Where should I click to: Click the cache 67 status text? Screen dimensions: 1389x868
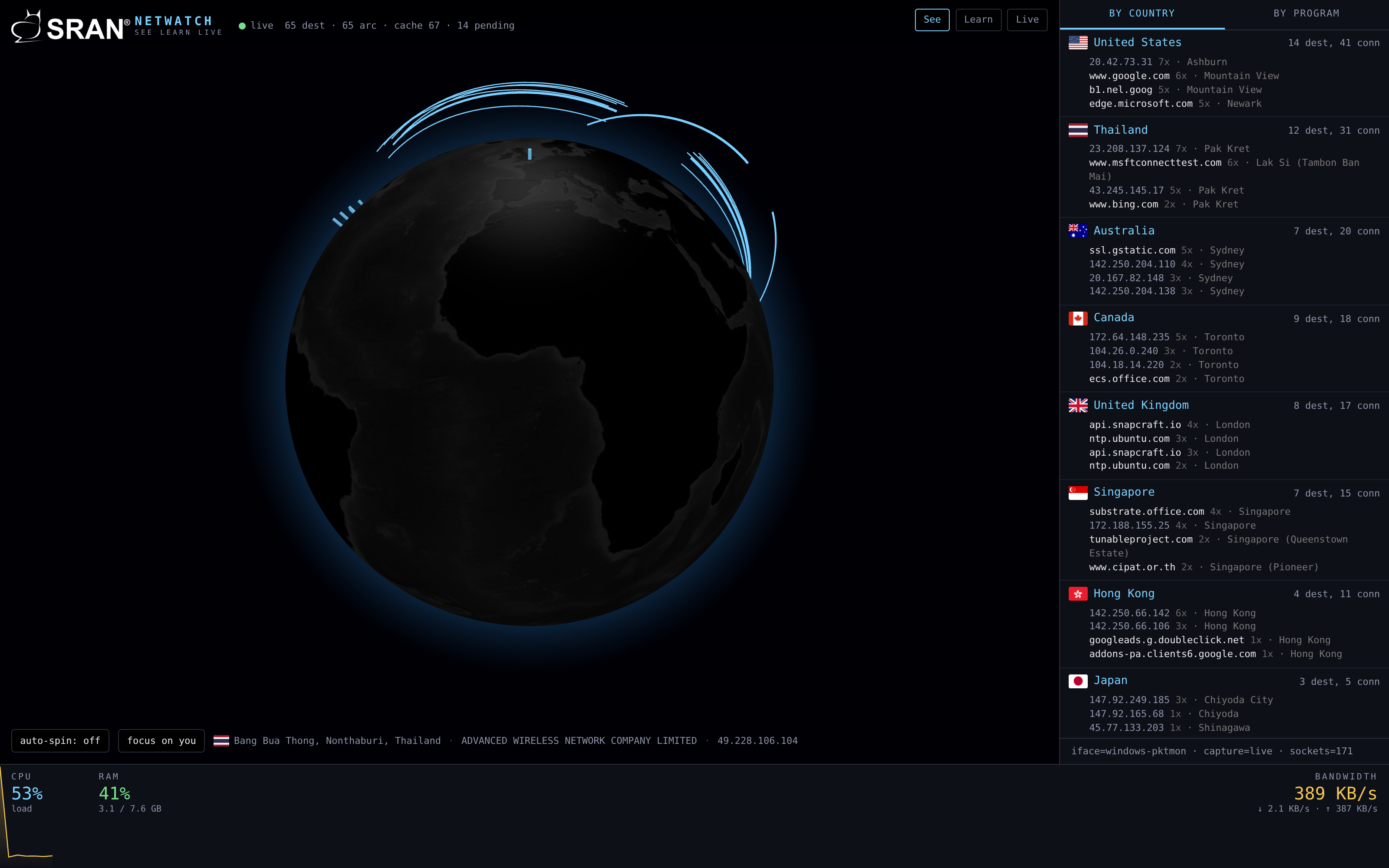click(x=417, y=26)
